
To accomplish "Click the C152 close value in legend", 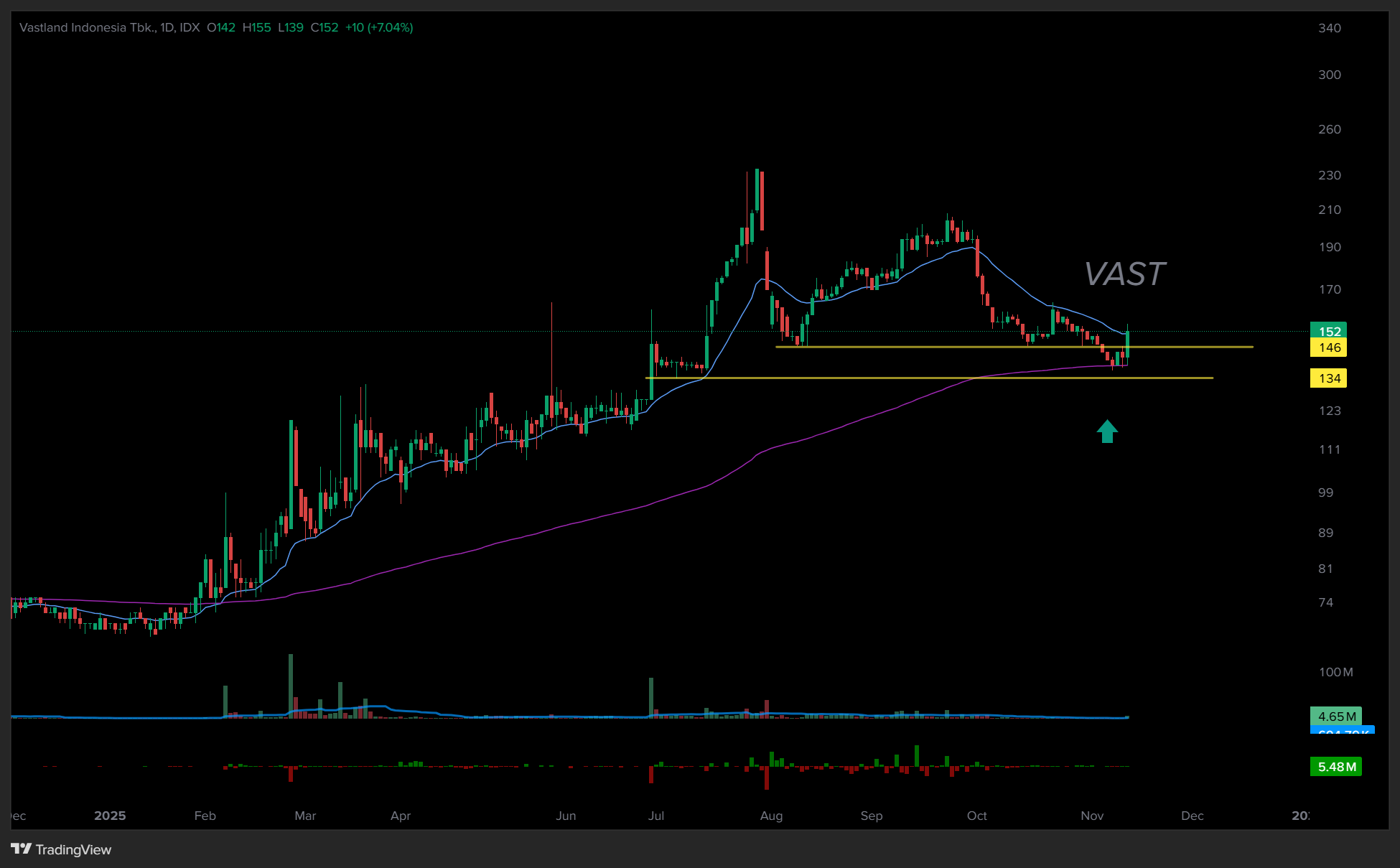I will (325, 27).
